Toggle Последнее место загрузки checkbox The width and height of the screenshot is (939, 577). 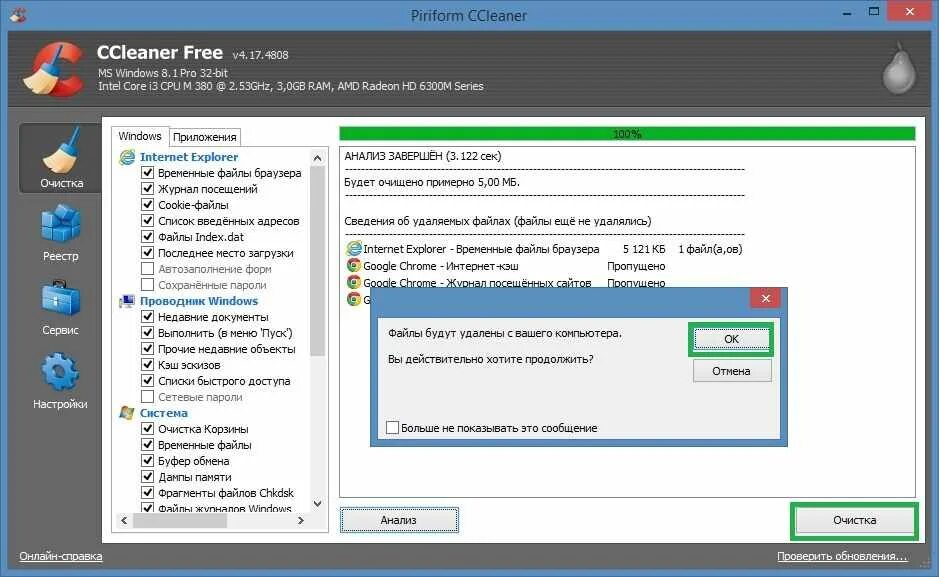[x=147, y=253]
